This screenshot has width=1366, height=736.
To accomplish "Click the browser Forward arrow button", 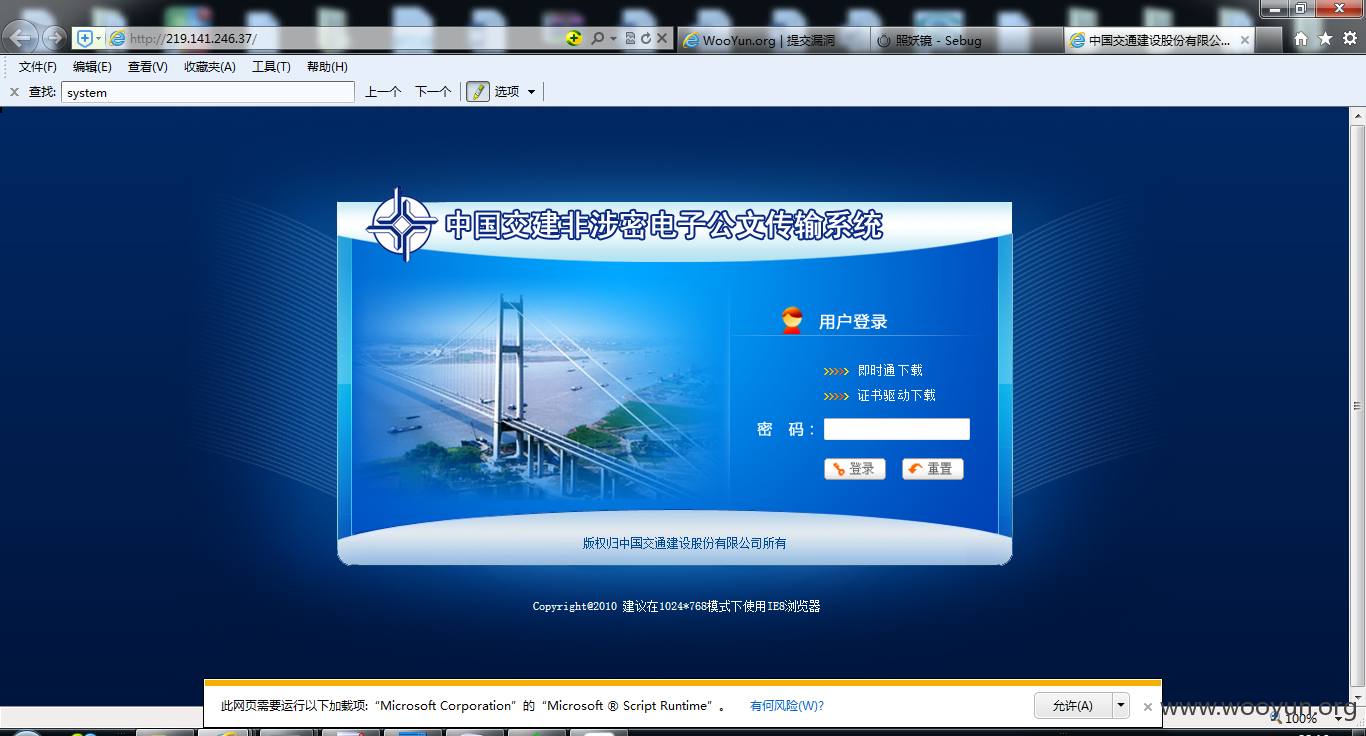I will pos(54,39).
